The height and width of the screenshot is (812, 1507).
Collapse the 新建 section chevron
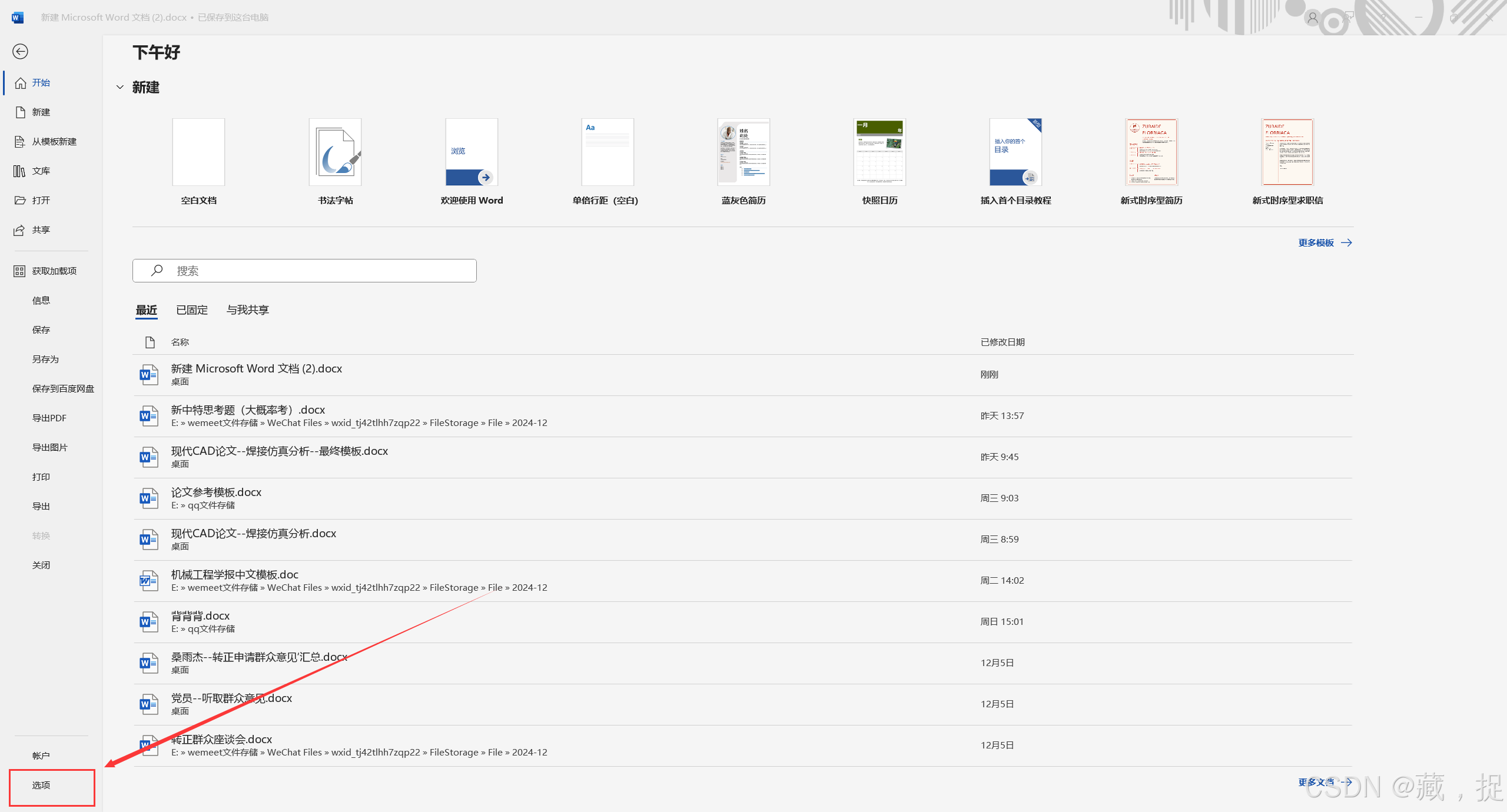tap(120, 88)
